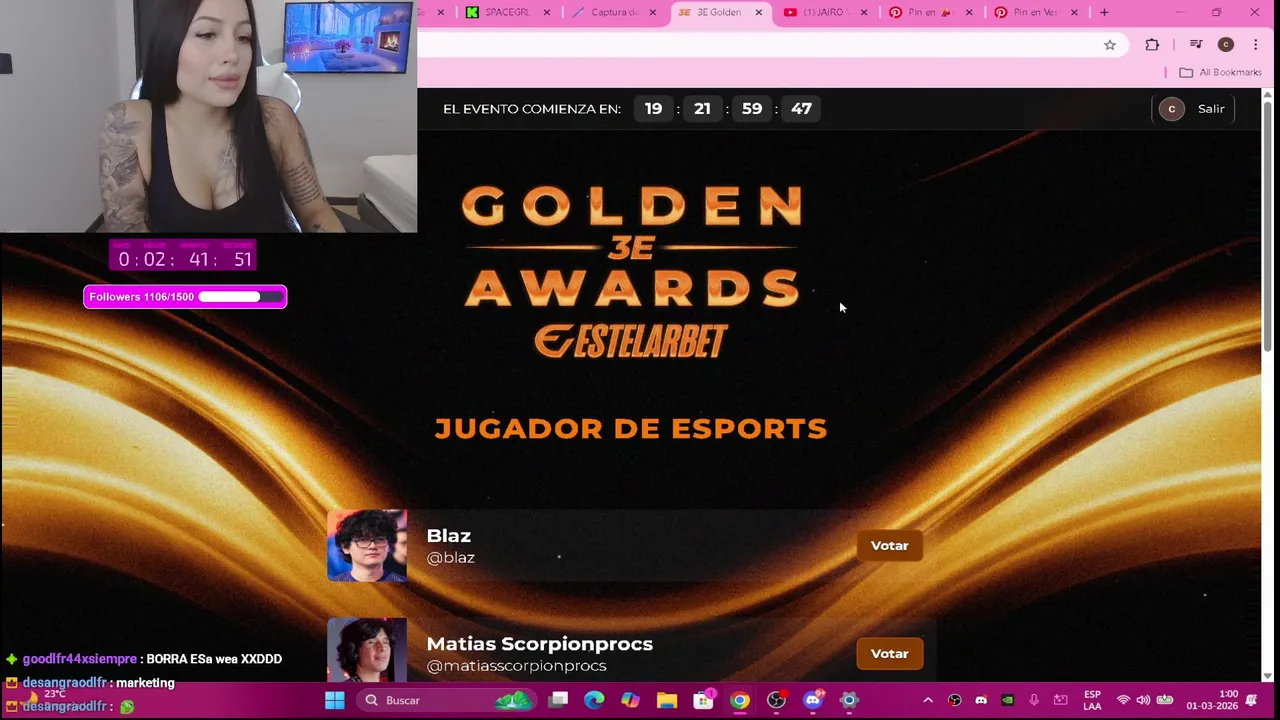This screenshot has height=720, width=1280.
Task: Switch to the 'Captura de' tab
Action: click(x=615, y=12)
